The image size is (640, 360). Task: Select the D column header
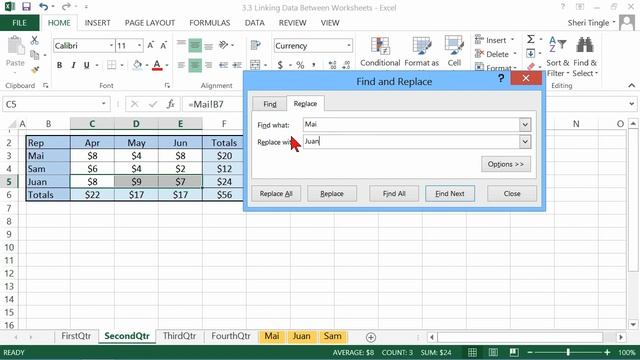click(x=136, y=124)
